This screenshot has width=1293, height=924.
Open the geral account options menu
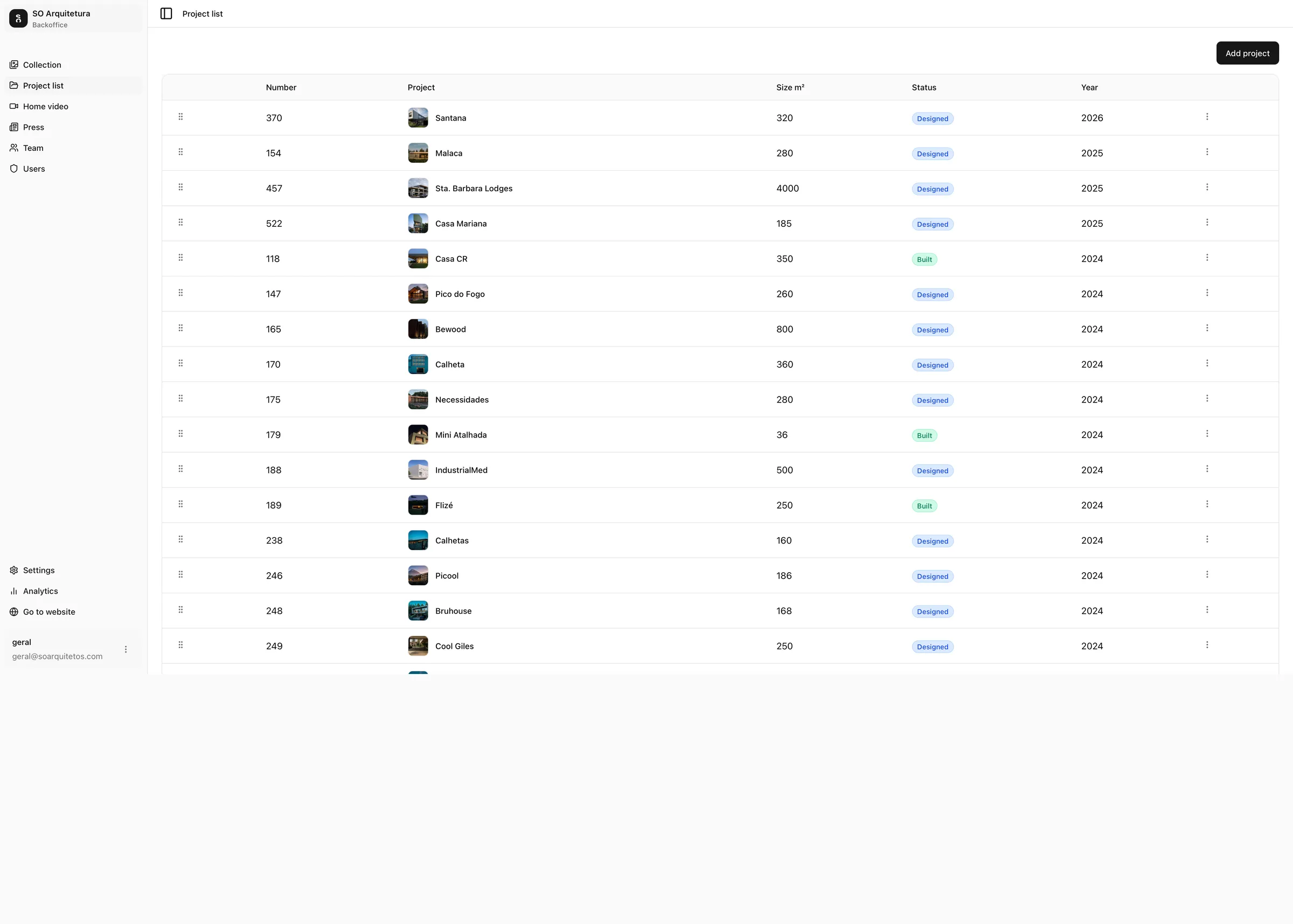coord(126,649)
